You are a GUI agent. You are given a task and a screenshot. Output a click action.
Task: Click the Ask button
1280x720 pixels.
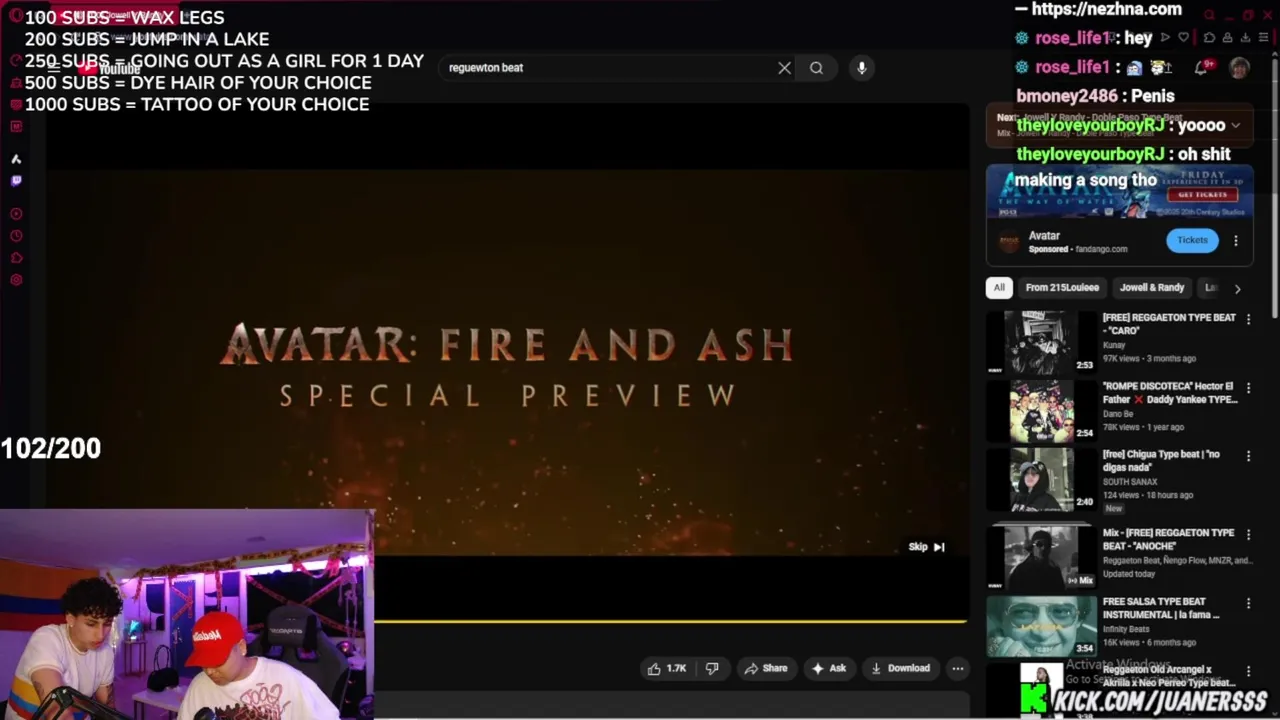[829, 668]
